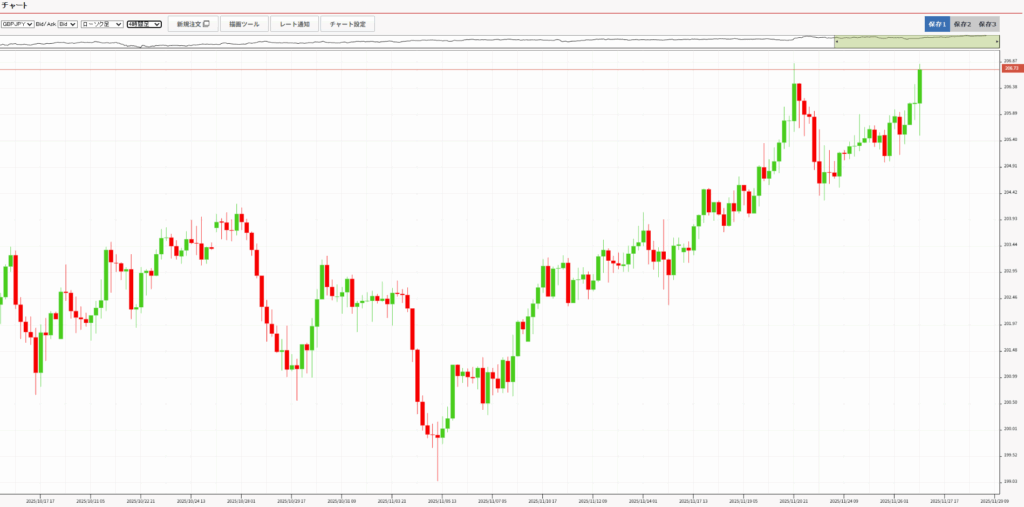Select the 保存1 saved layout tab

tap(936, 23)
